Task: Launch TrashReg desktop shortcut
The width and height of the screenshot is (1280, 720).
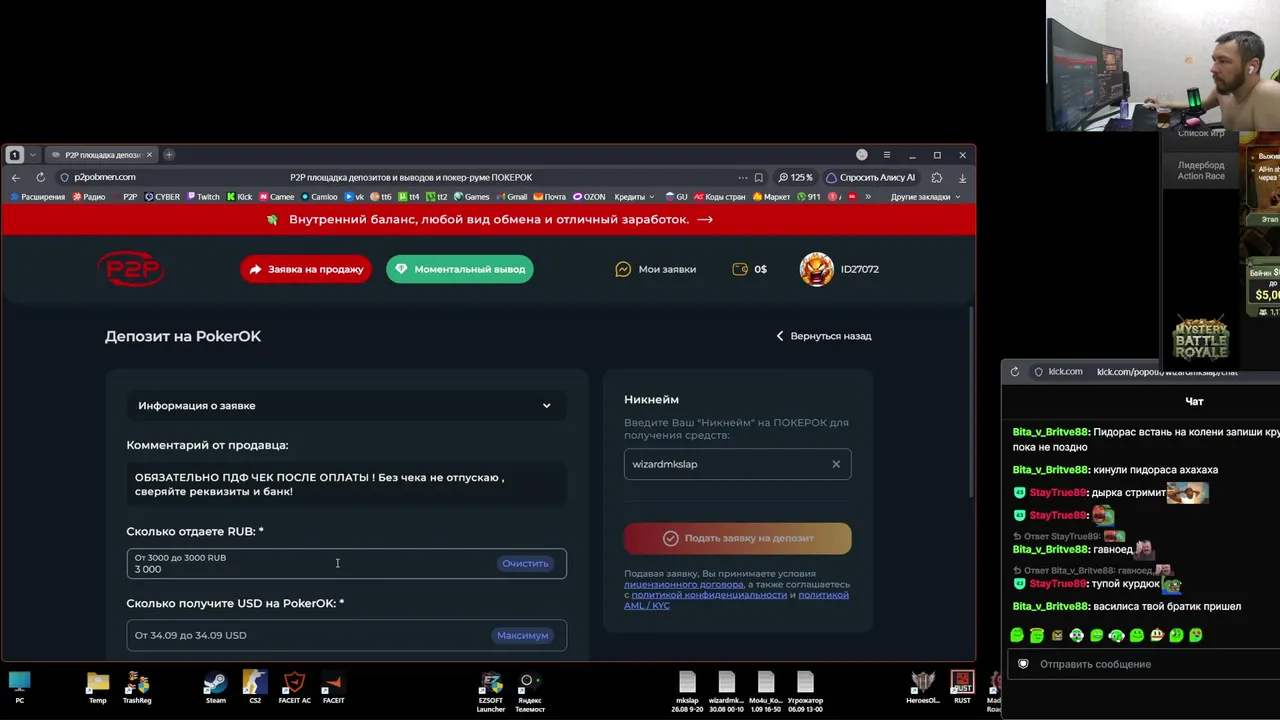Action: tap(137, 687)
